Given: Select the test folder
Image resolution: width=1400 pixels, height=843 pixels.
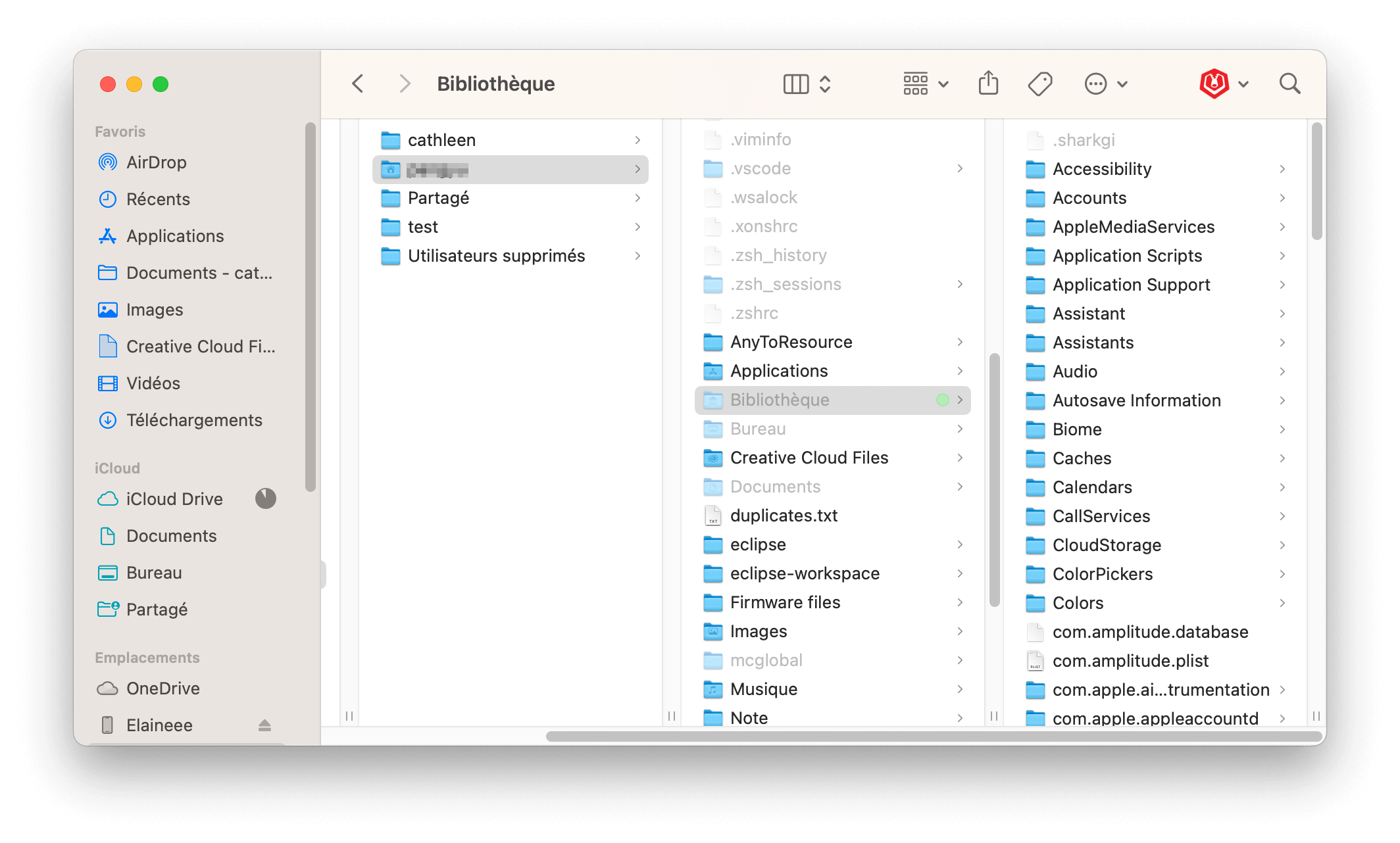Looking at the screenshot, I should pos(511,227).
